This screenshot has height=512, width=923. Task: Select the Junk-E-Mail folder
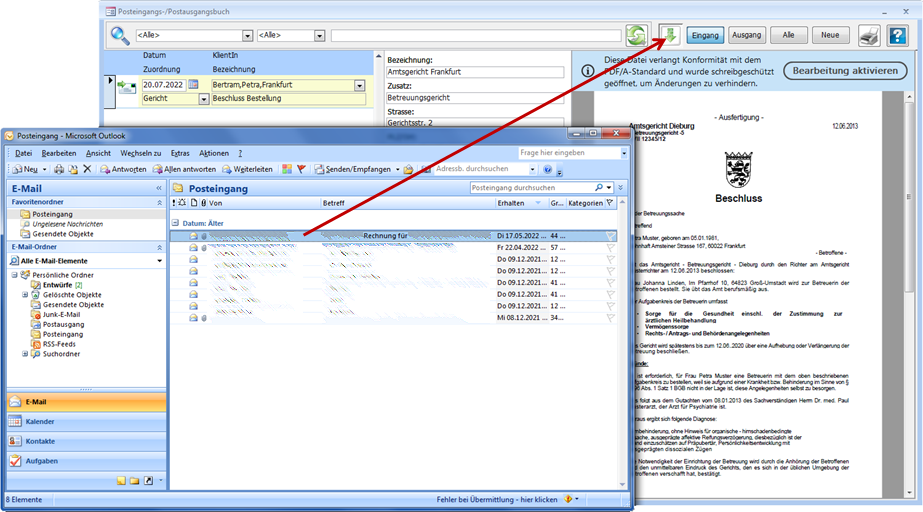click(x=61, y=315)
